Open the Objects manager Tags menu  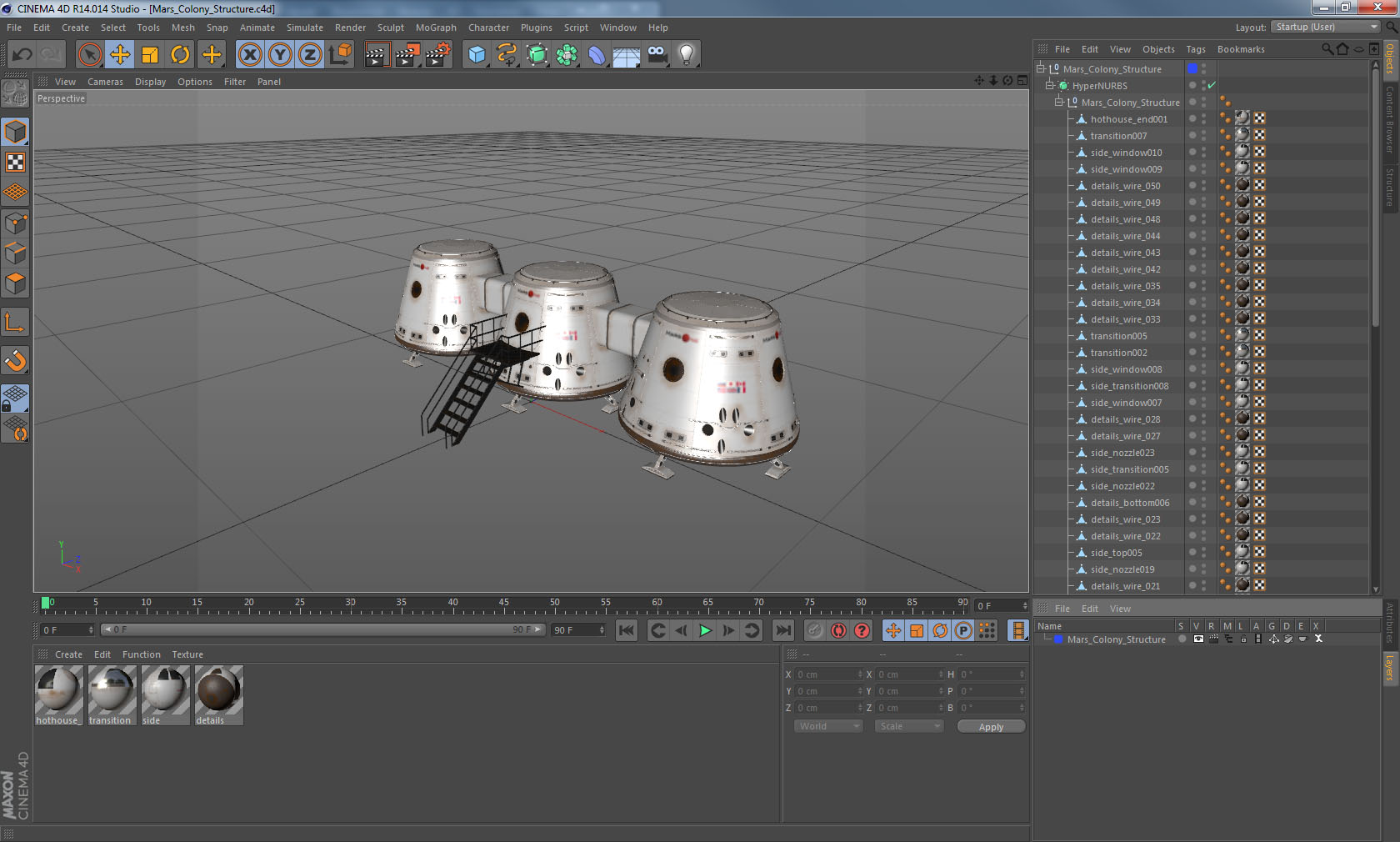pyautogui.click(x=1196, y=49)
